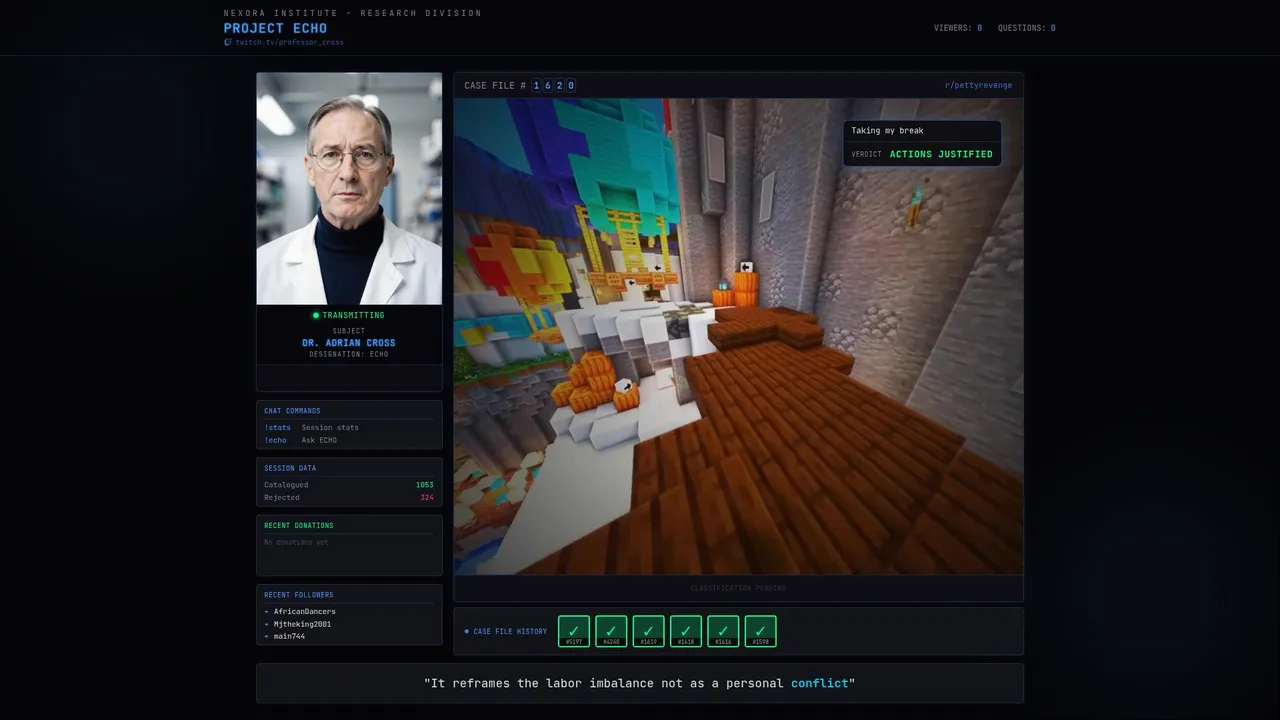The width and height of the screenshot is (1280, 720).
Task: Click the 'Designation: ECHO' label
Action: click(349, 354)
